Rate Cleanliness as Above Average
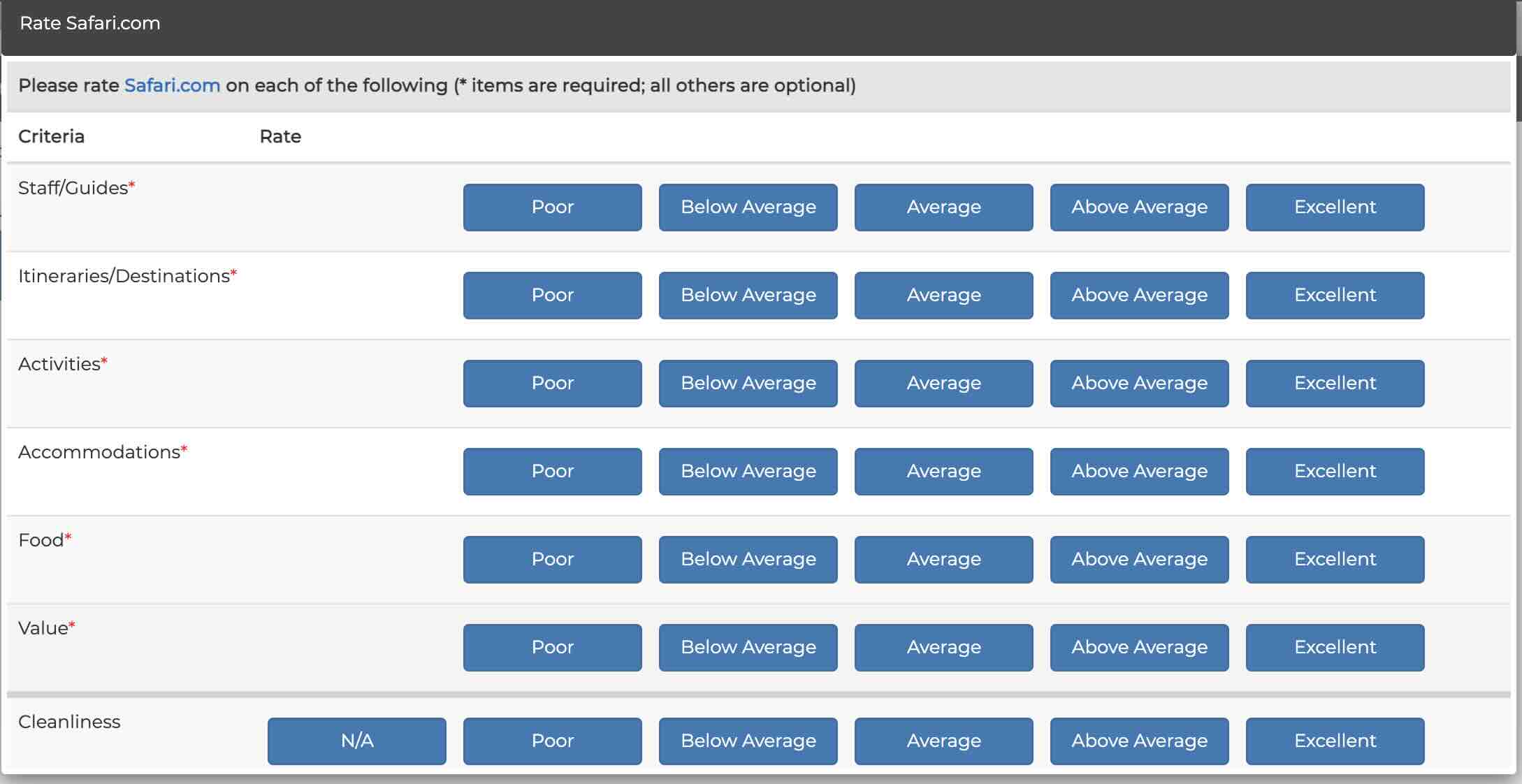 coord(1139,741)
